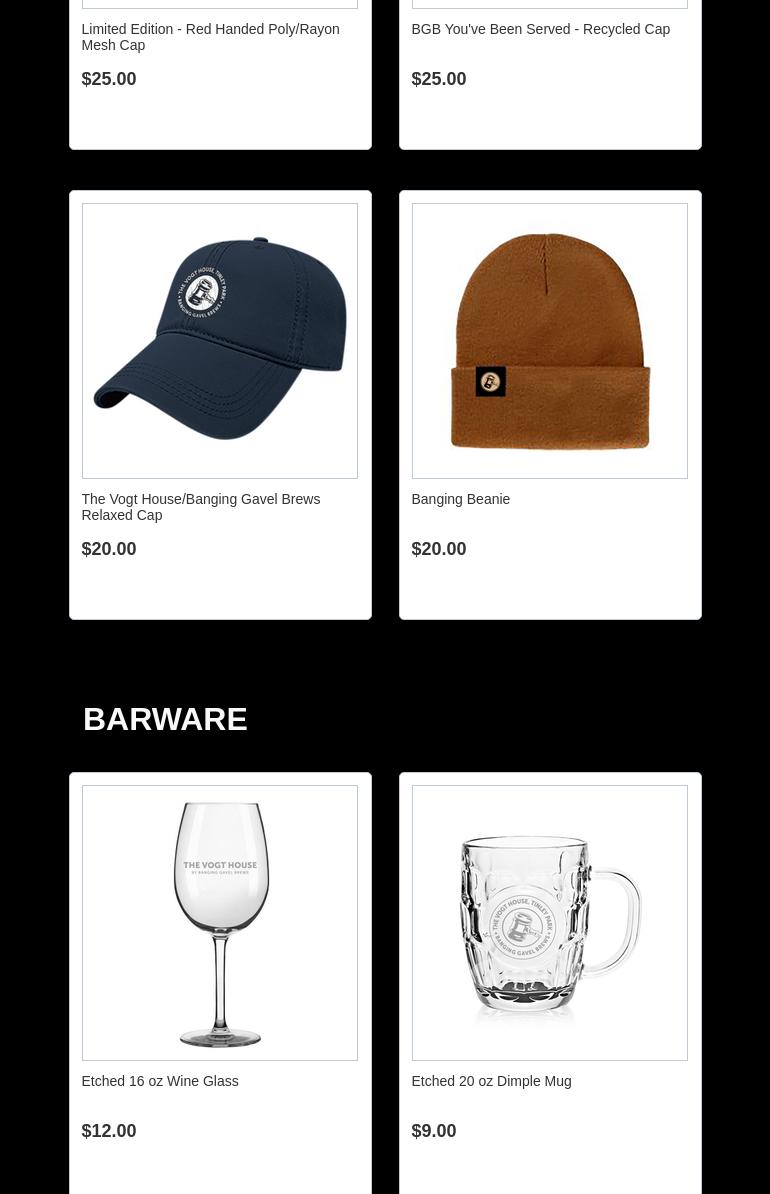Open The Vogt House Relaxed Cap title
This screenshot has width=770, height=1194.
[x=200, y=507]
